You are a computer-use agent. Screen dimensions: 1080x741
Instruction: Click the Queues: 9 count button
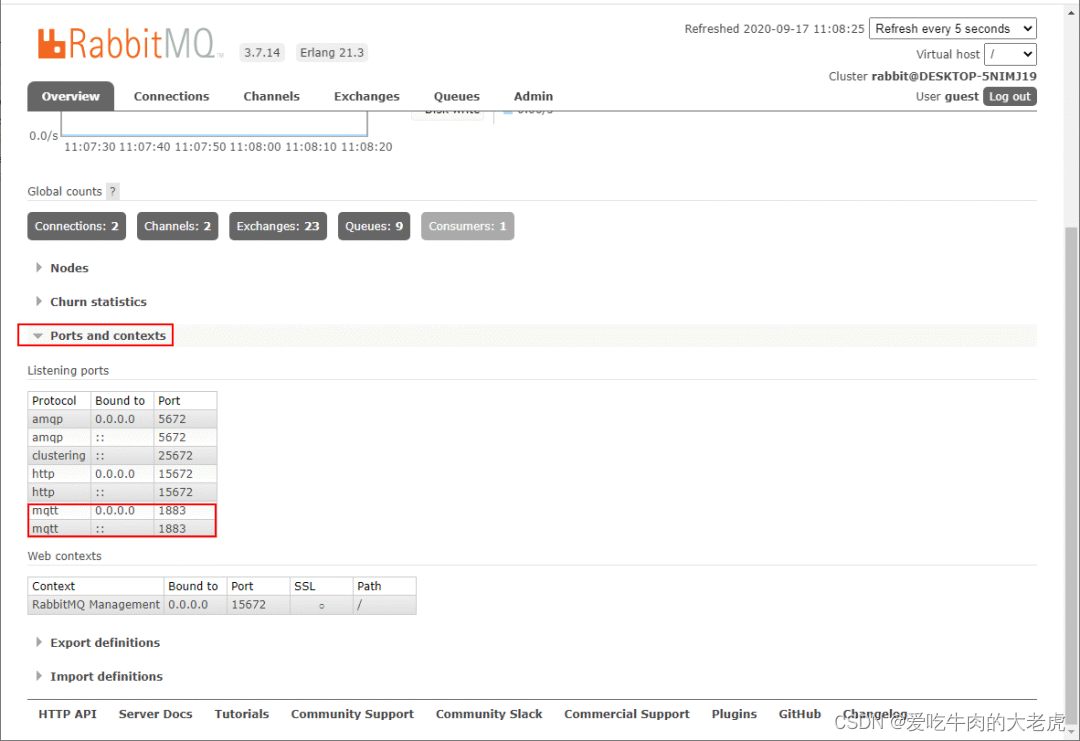(x=374, y=226)
